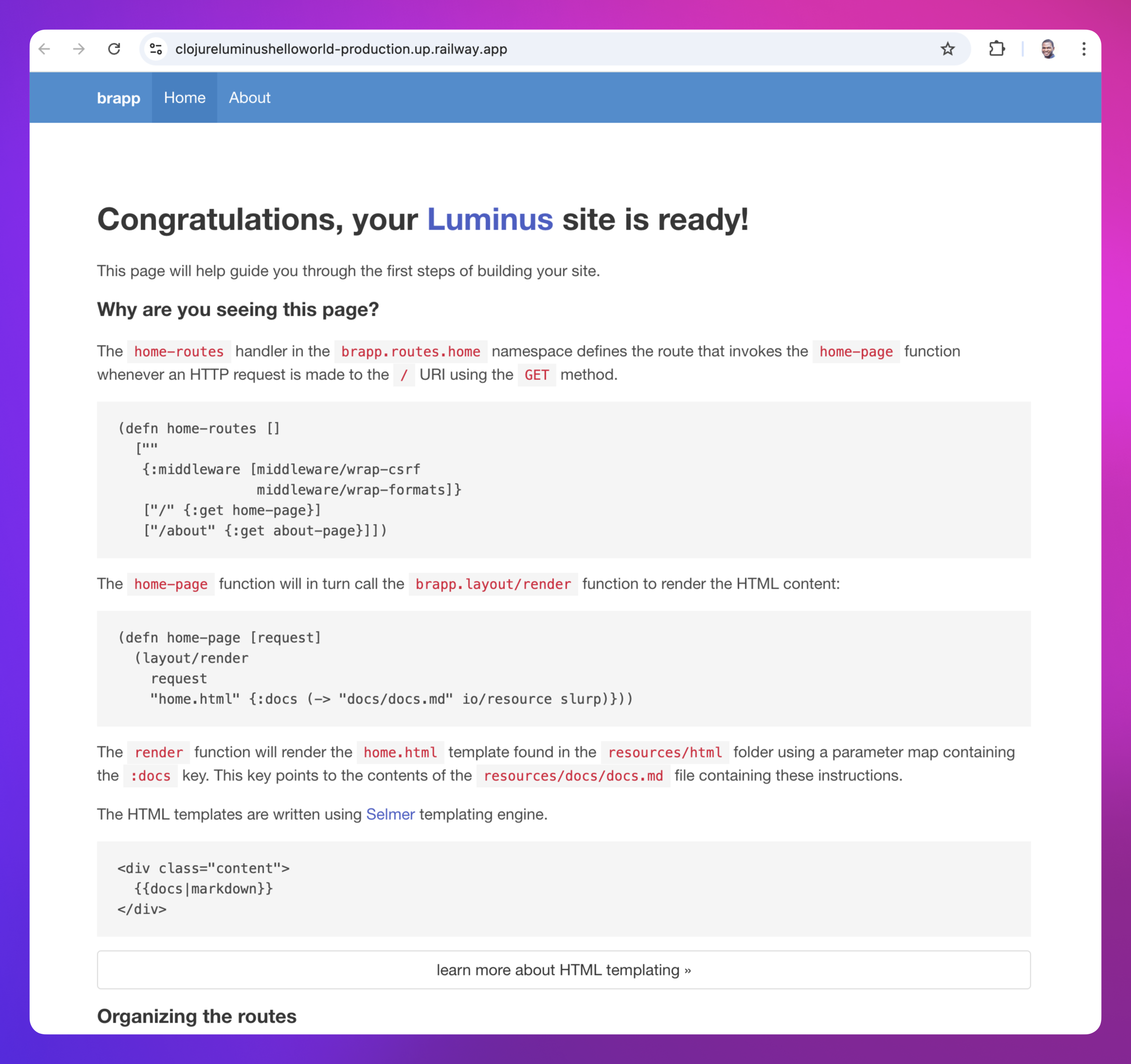Image resolution: width=1131 pixels, height=1064 pixels.
Task: Follow the Luminus link in the heading
Action: pyautogui.click(x=490, y=219)
